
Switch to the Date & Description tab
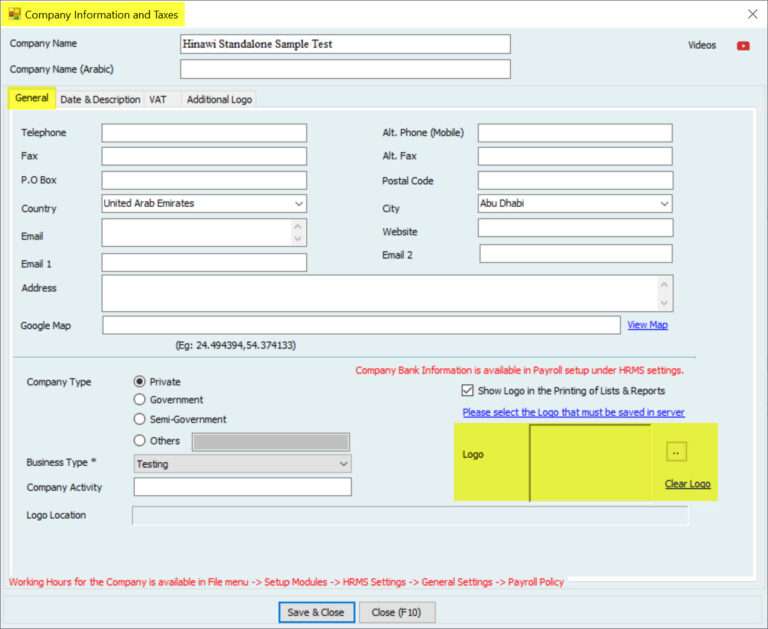tap(100, 100)
